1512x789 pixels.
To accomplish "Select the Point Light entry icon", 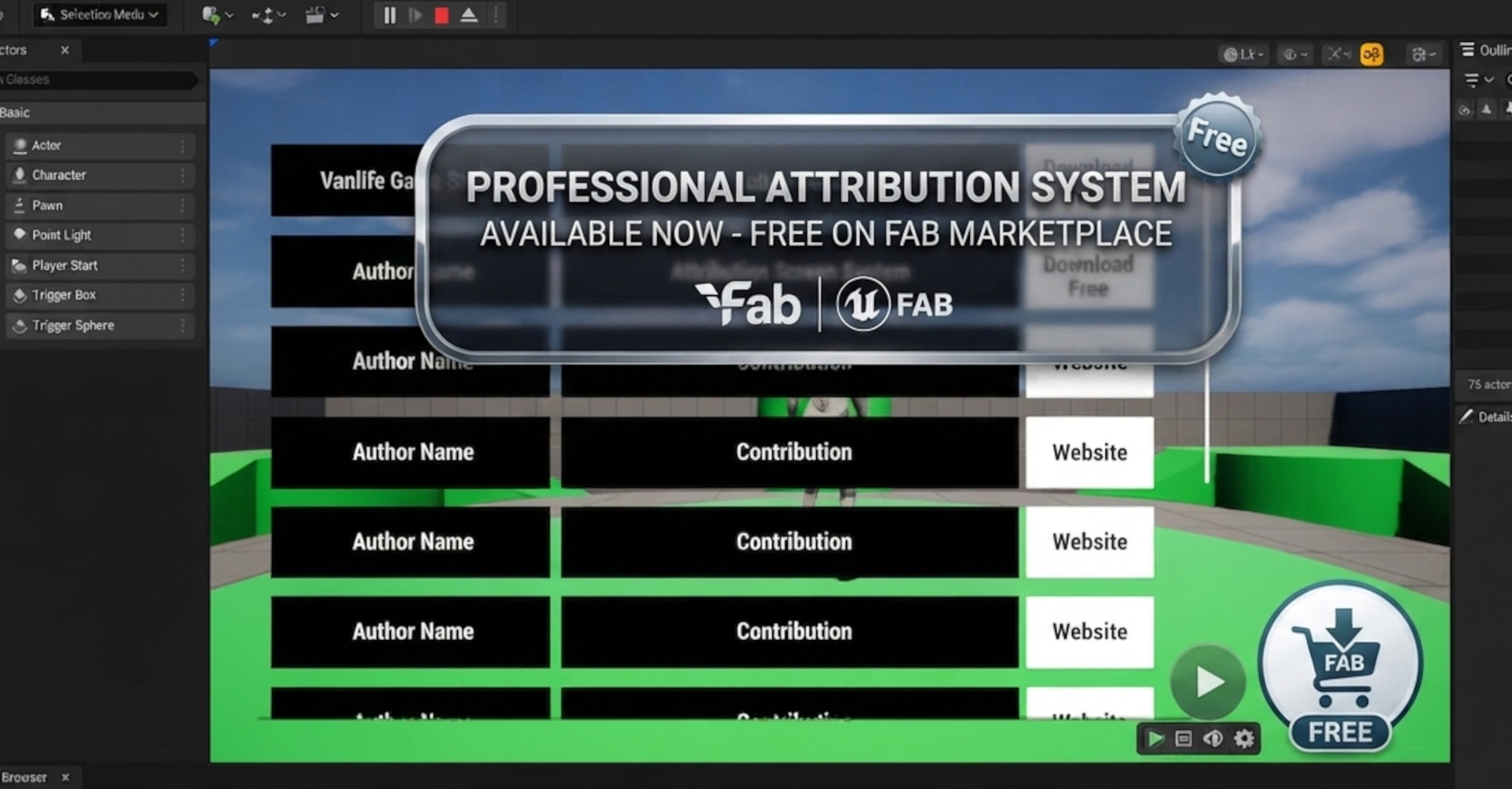I will click(20, 235).
